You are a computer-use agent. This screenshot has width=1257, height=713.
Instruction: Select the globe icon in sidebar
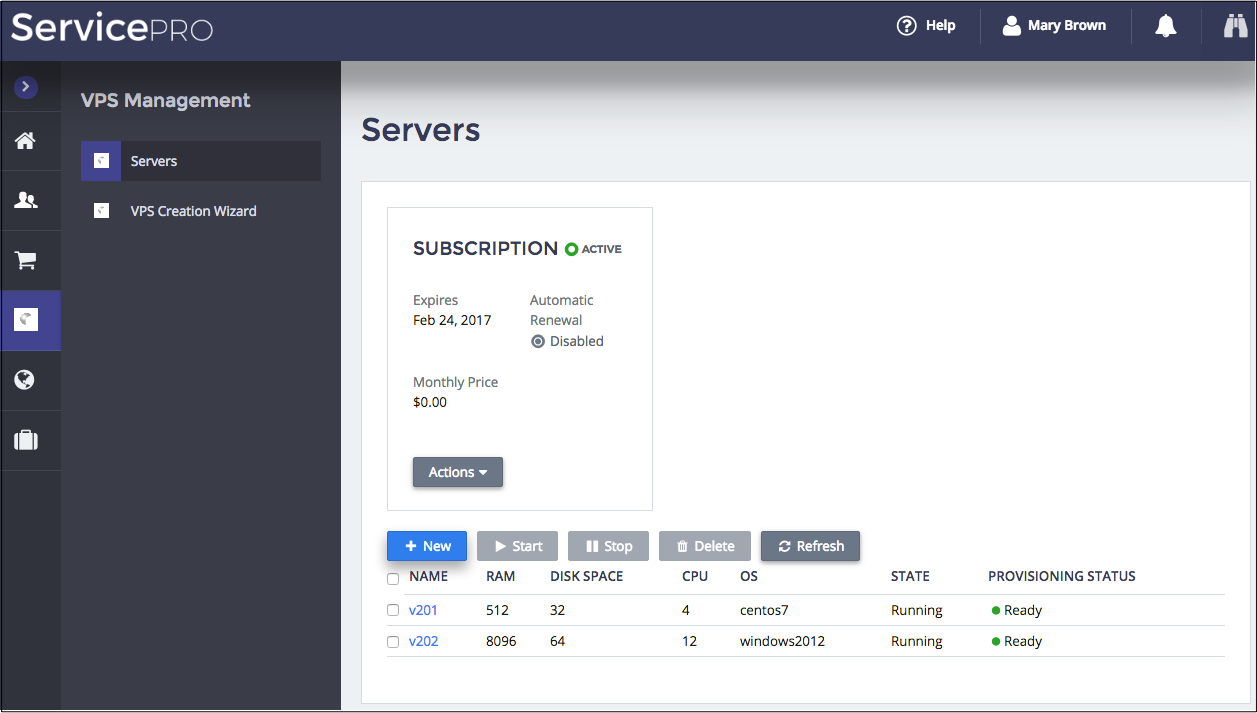pos(25,380)
